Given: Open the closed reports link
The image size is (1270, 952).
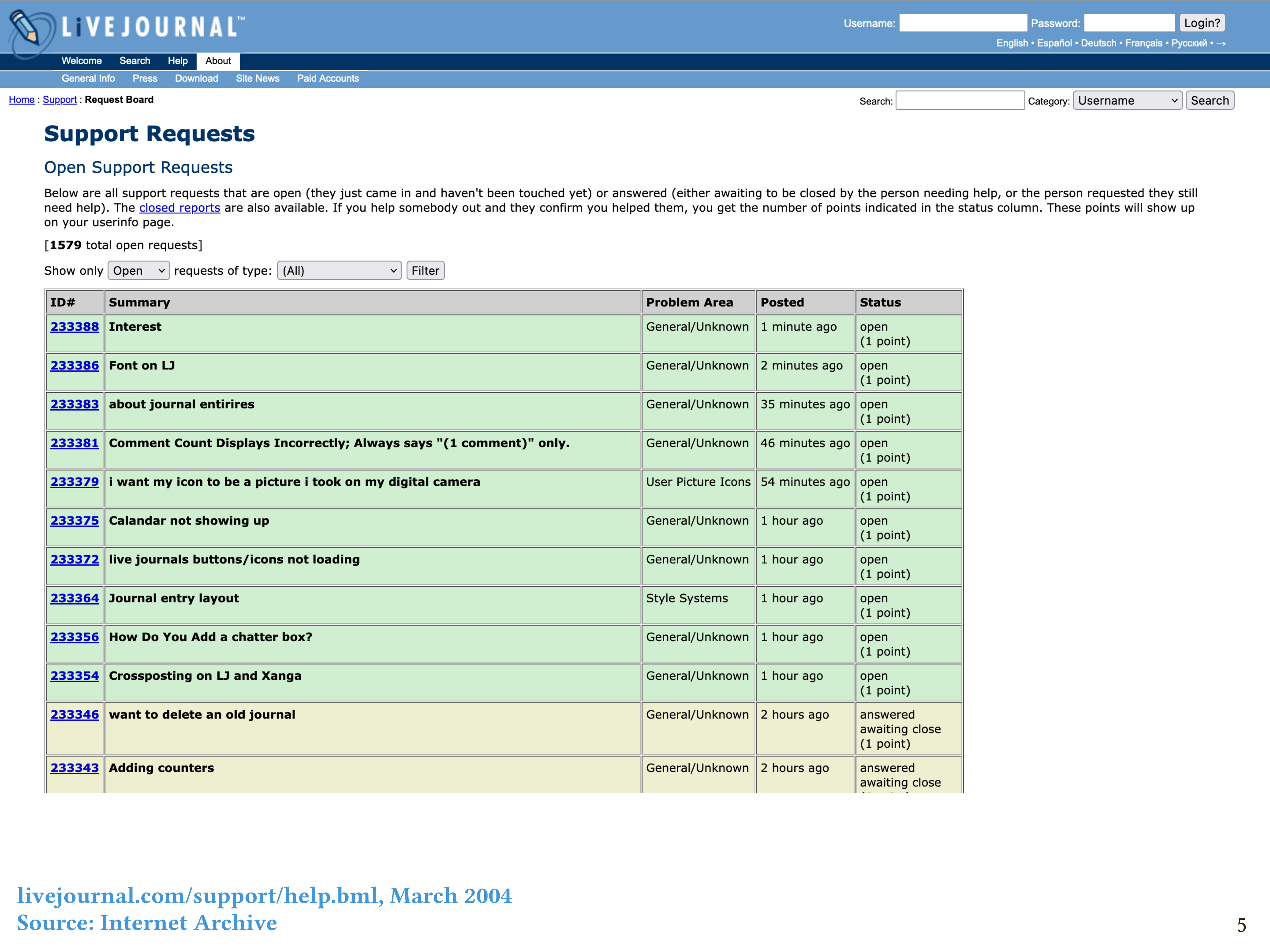Looking at the screenshot, I should point(180,208).
